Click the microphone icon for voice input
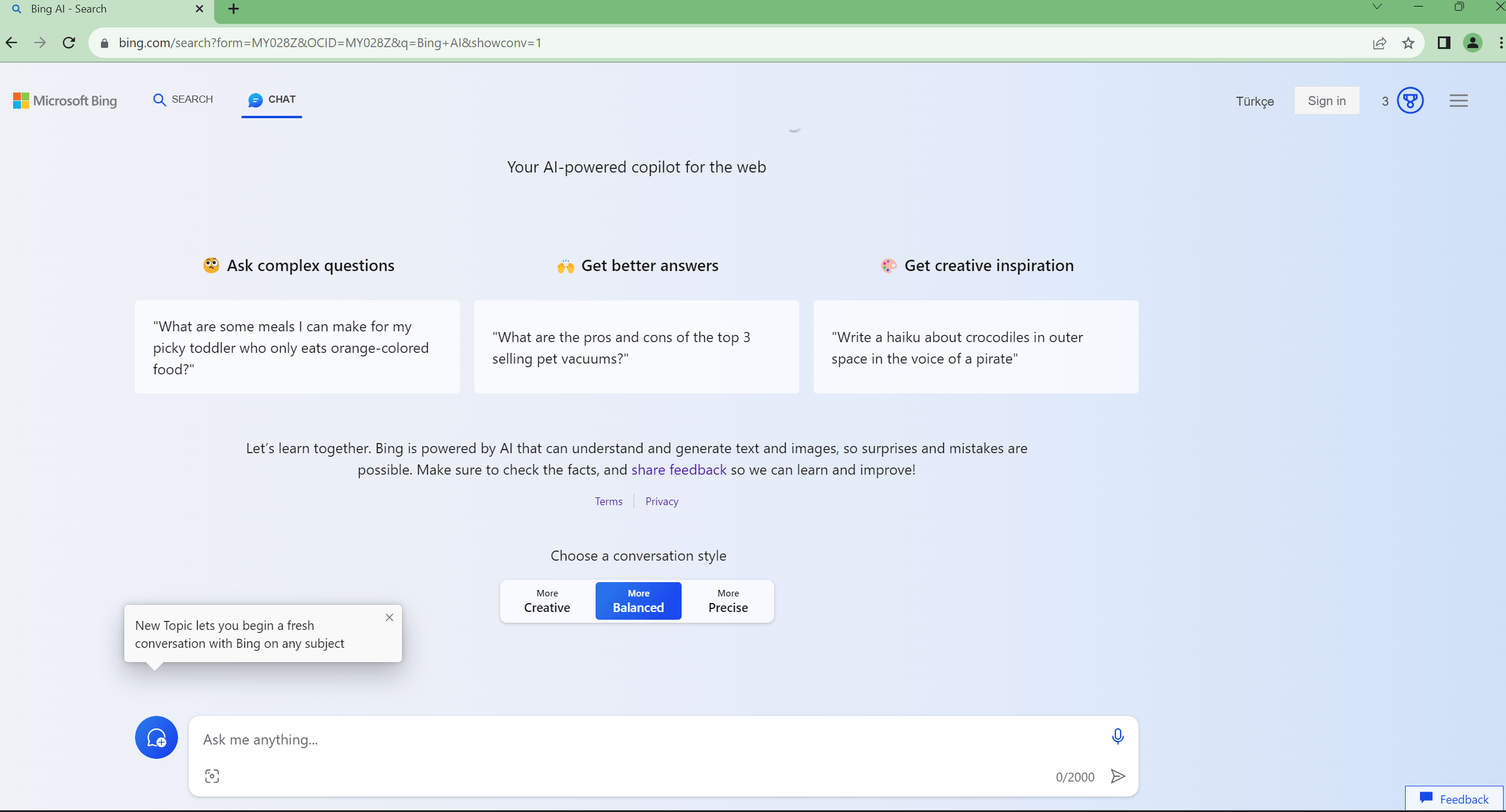This screenshot has height=812, width=1506. click(1117, 737)
